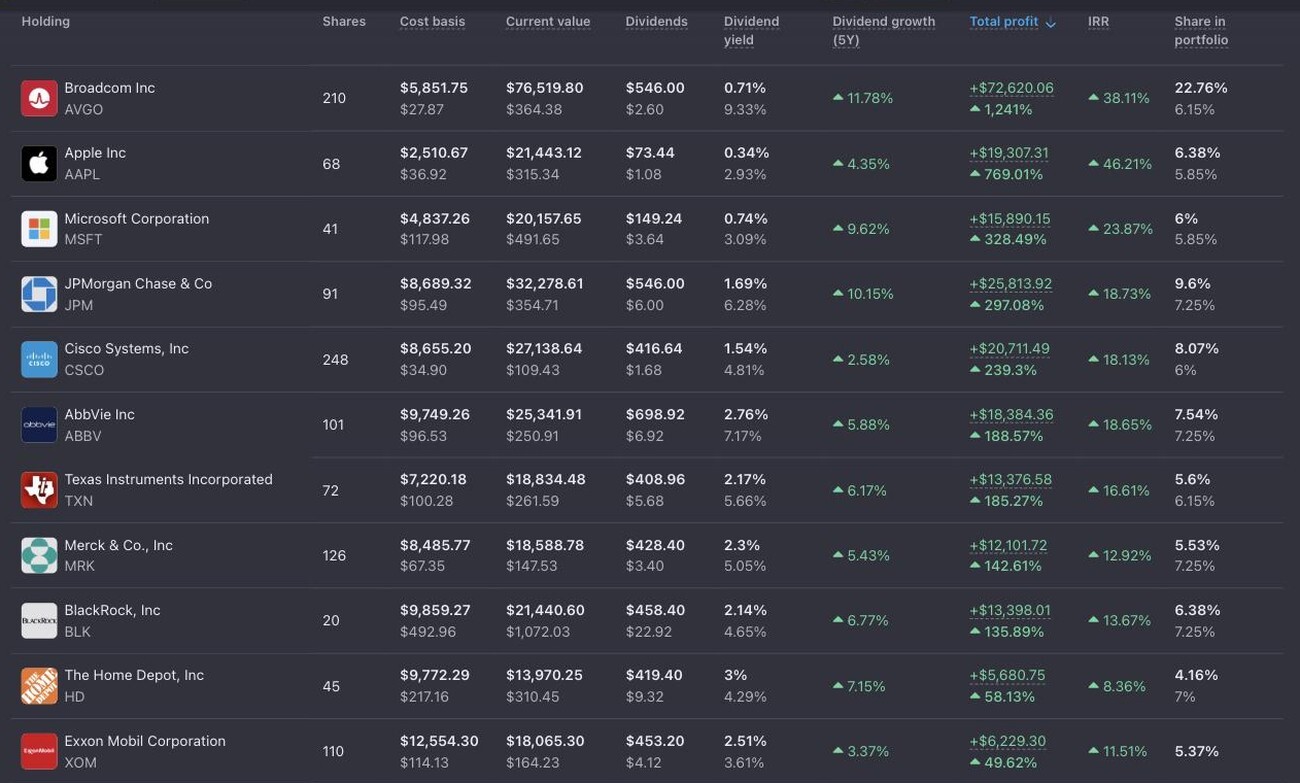Click the CSCO ticker symbol
Screen dimensions: 1300x783
(x=84, y=371)
